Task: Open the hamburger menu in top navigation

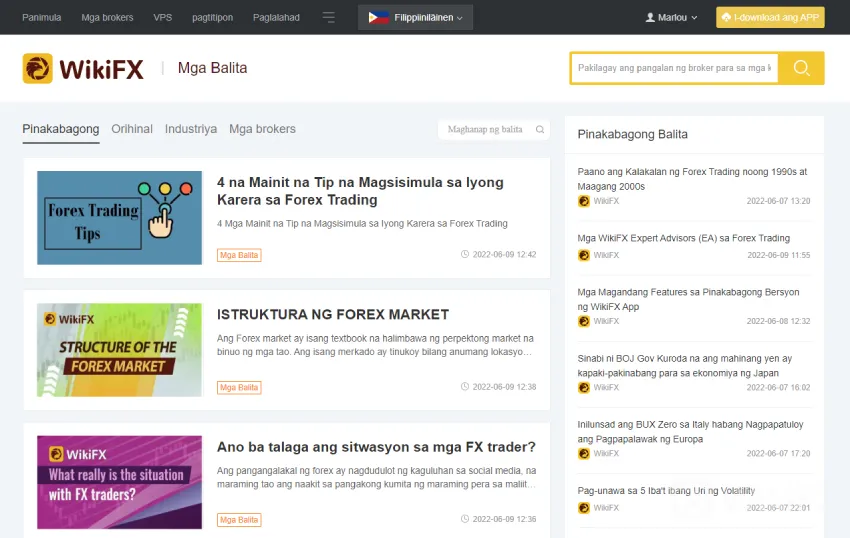Action: click(329, 17)
